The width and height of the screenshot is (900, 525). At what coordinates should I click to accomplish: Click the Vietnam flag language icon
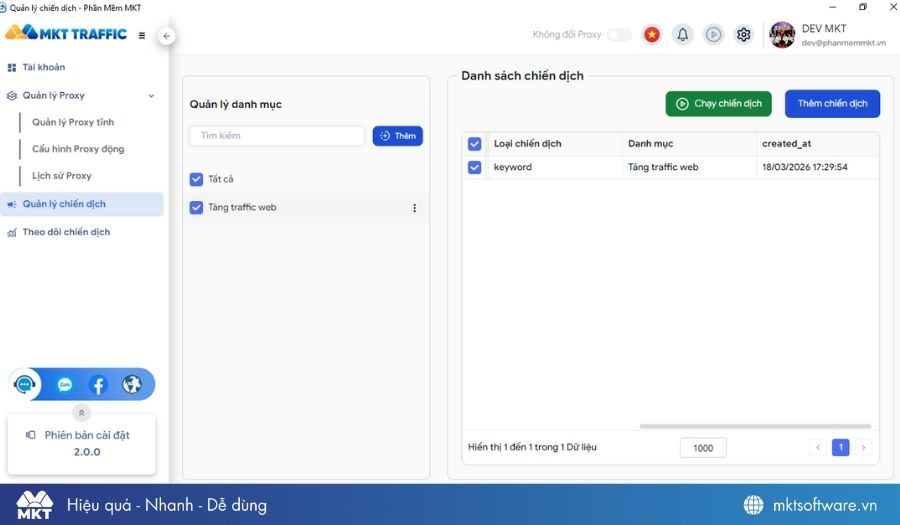tap(651, 35)
